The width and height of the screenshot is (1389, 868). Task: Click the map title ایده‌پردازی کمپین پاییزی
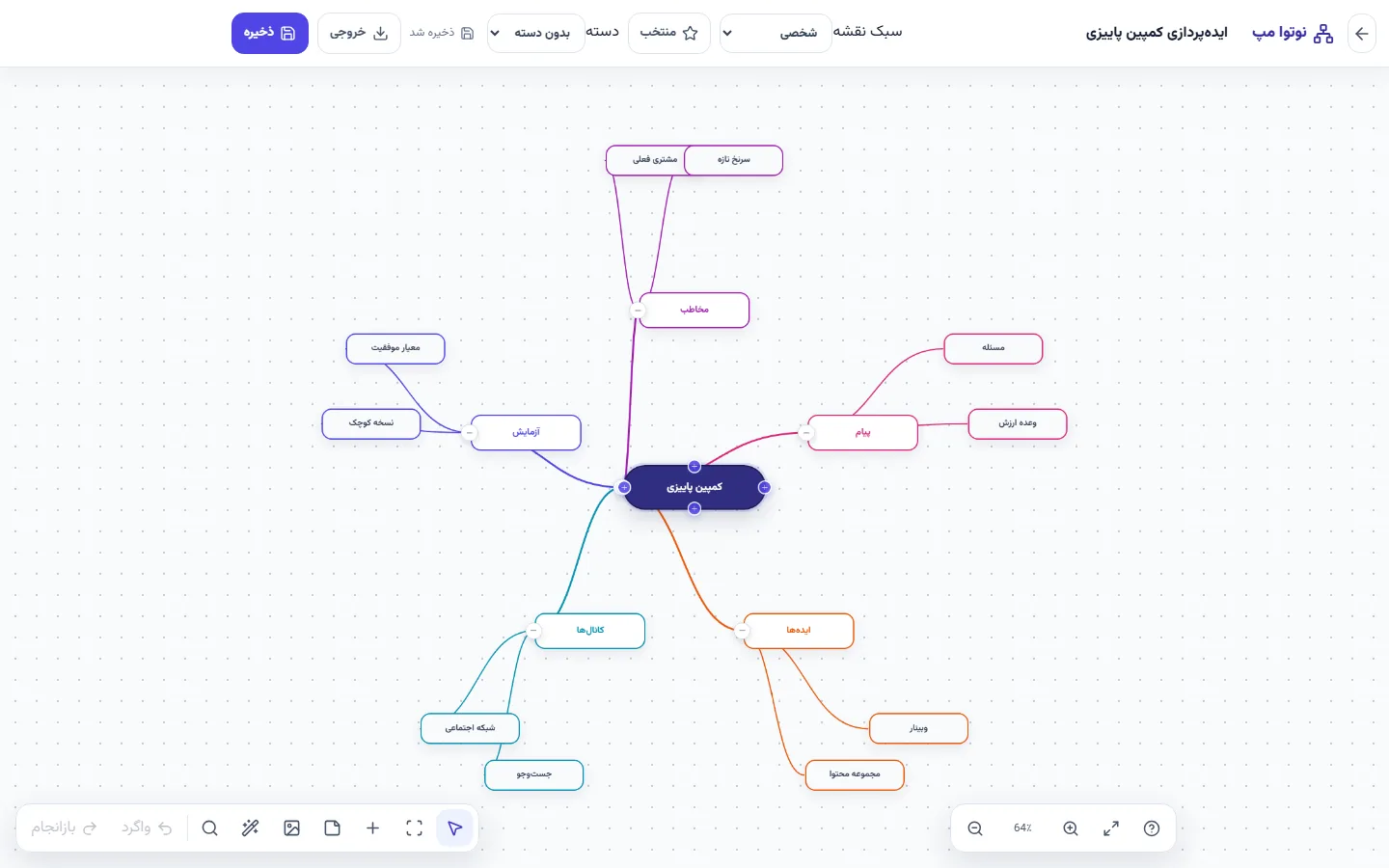tap(1157, 33)
